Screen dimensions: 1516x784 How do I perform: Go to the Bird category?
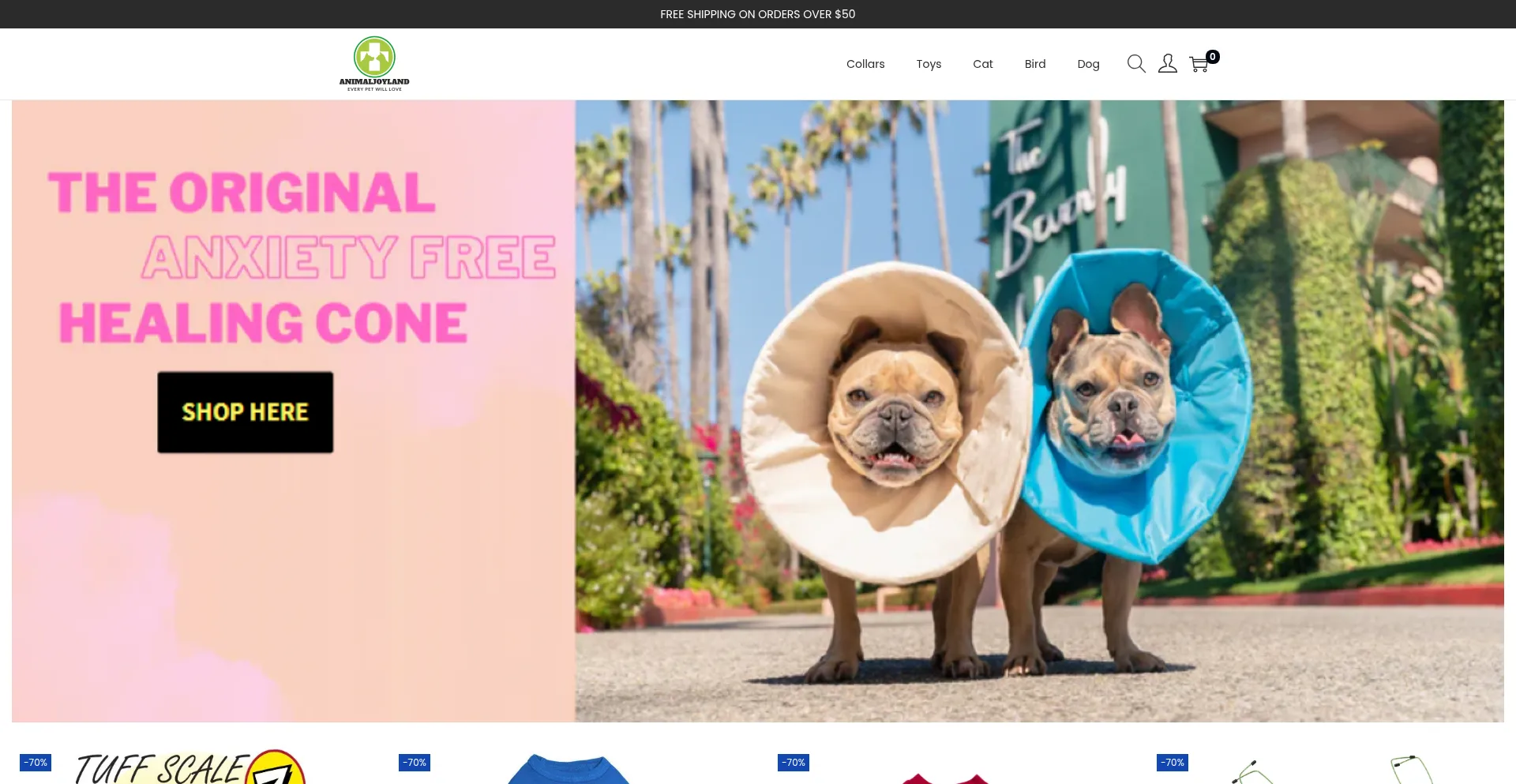(1035, 64)
